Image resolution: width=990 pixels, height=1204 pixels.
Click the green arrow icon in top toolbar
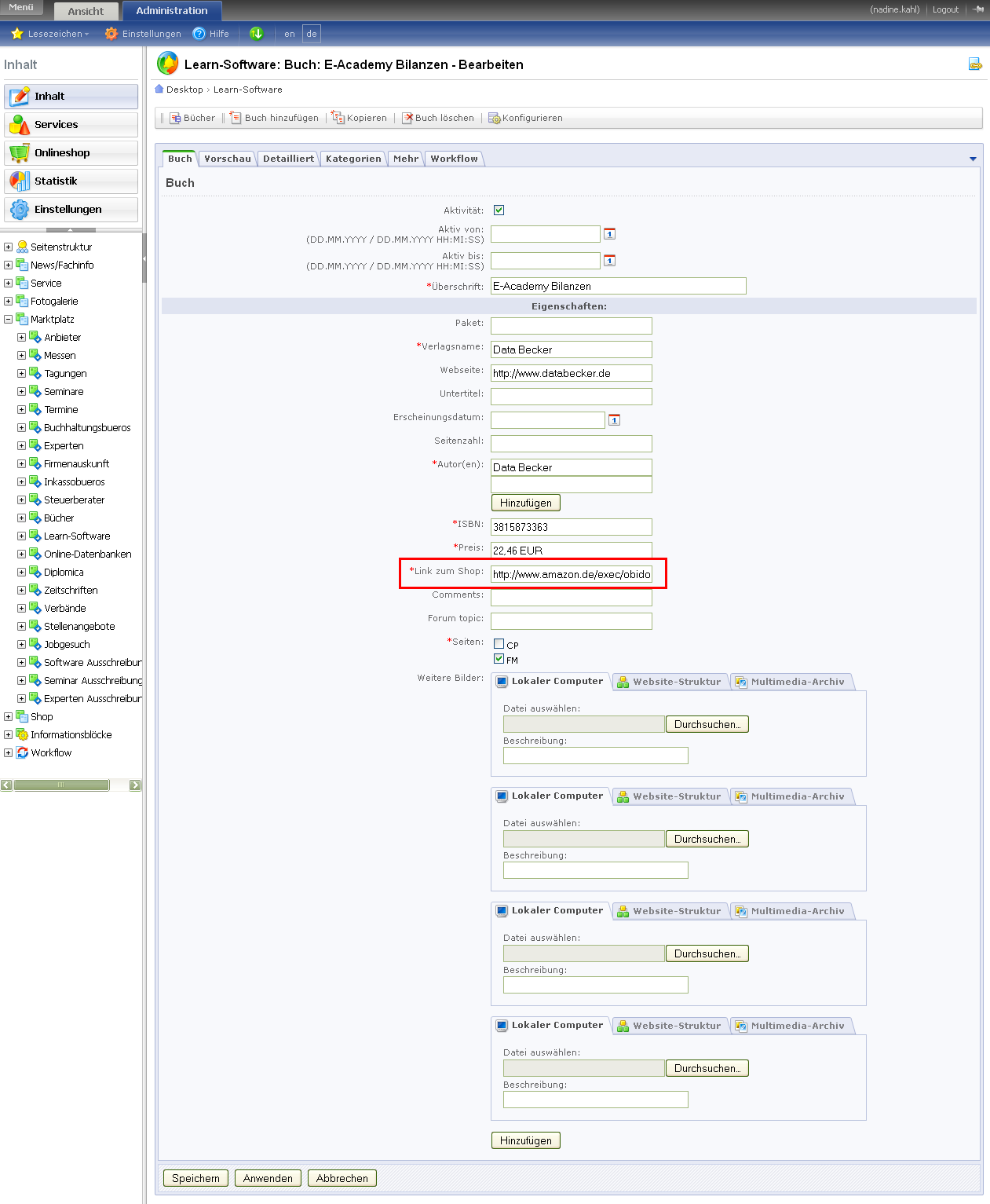pyautogui.click(x=256, y=34)
